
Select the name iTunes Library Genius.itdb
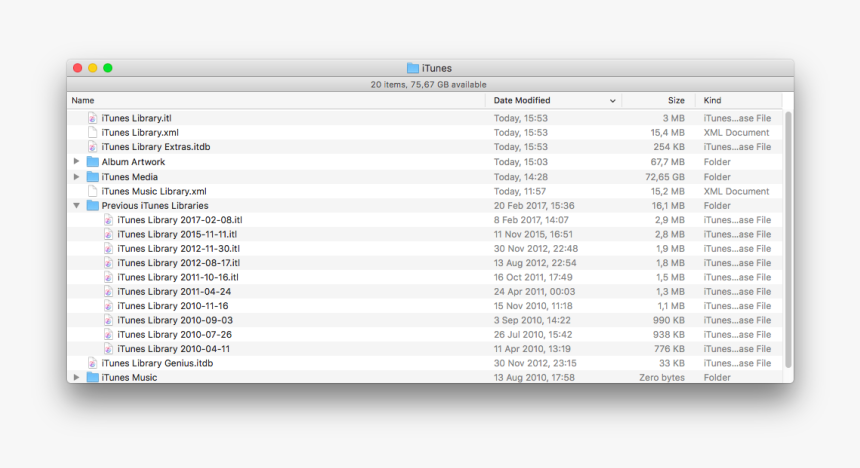coord(157,363)
